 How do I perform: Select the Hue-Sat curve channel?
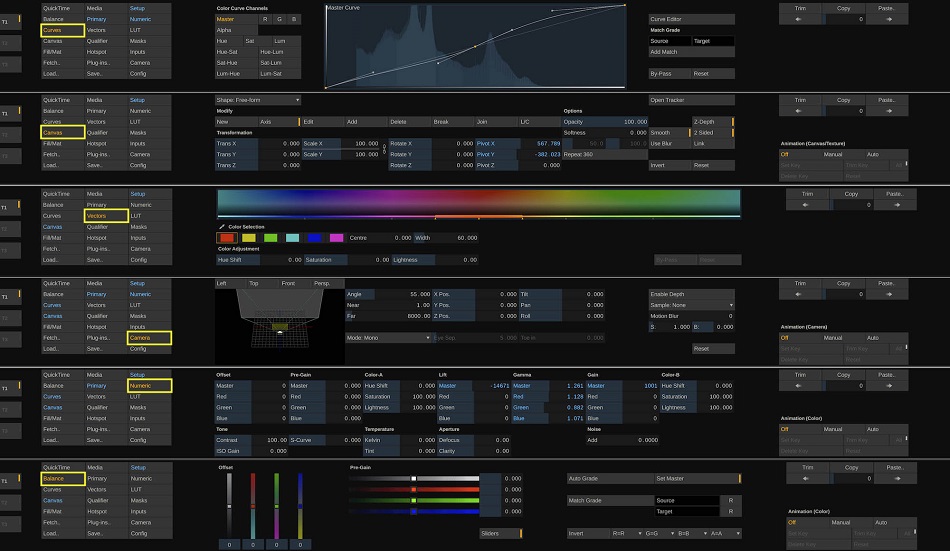(236, 52)
